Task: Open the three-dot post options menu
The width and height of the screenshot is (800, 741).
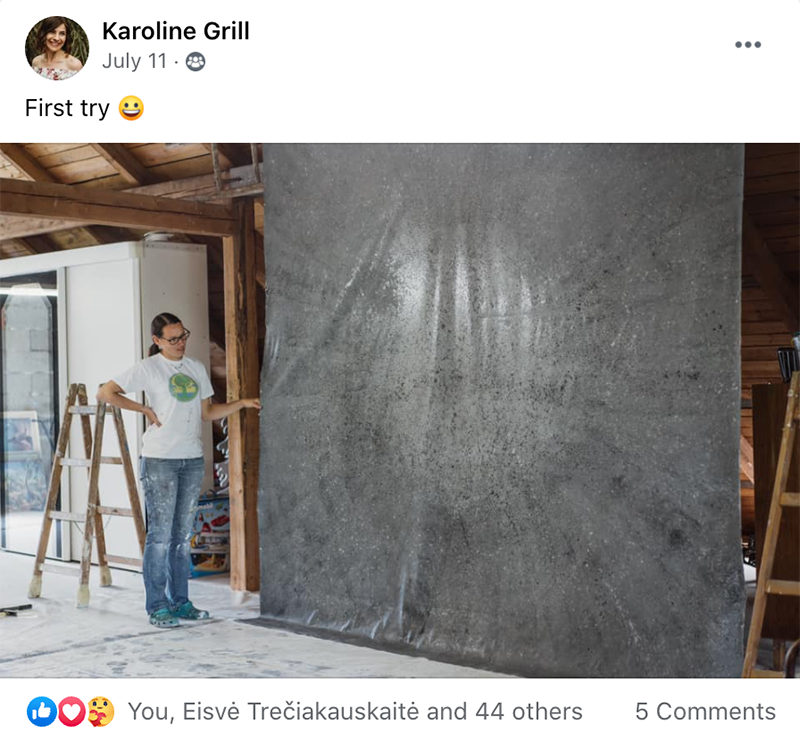Action: (747, 44)
